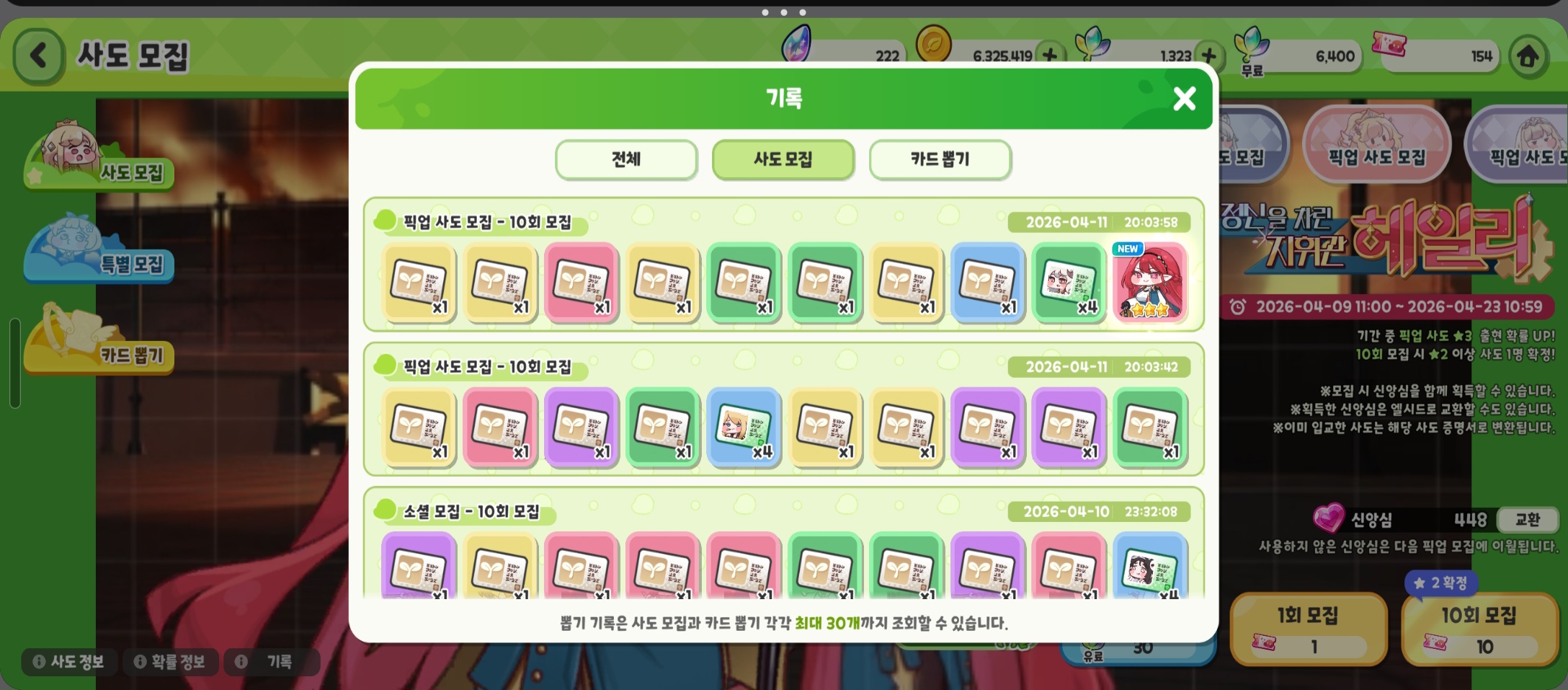Select the 사도 모집 filter tab
1568x690 pixels.
pos(783,159)
